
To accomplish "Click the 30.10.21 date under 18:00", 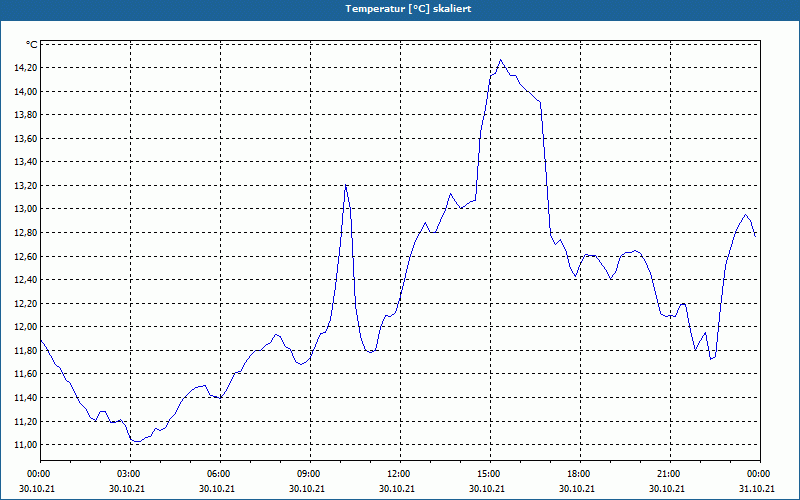I will (577, 488).
